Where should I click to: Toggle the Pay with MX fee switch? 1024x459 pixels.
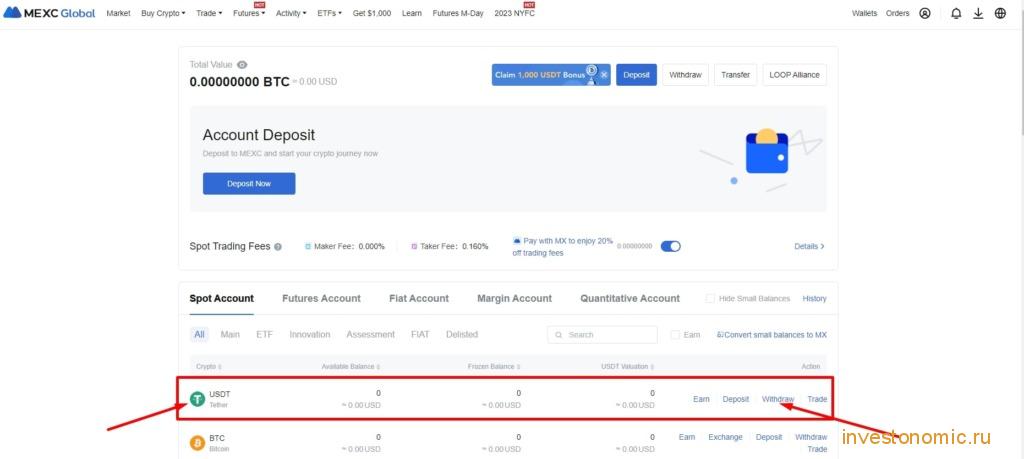(x=671, y=246)
